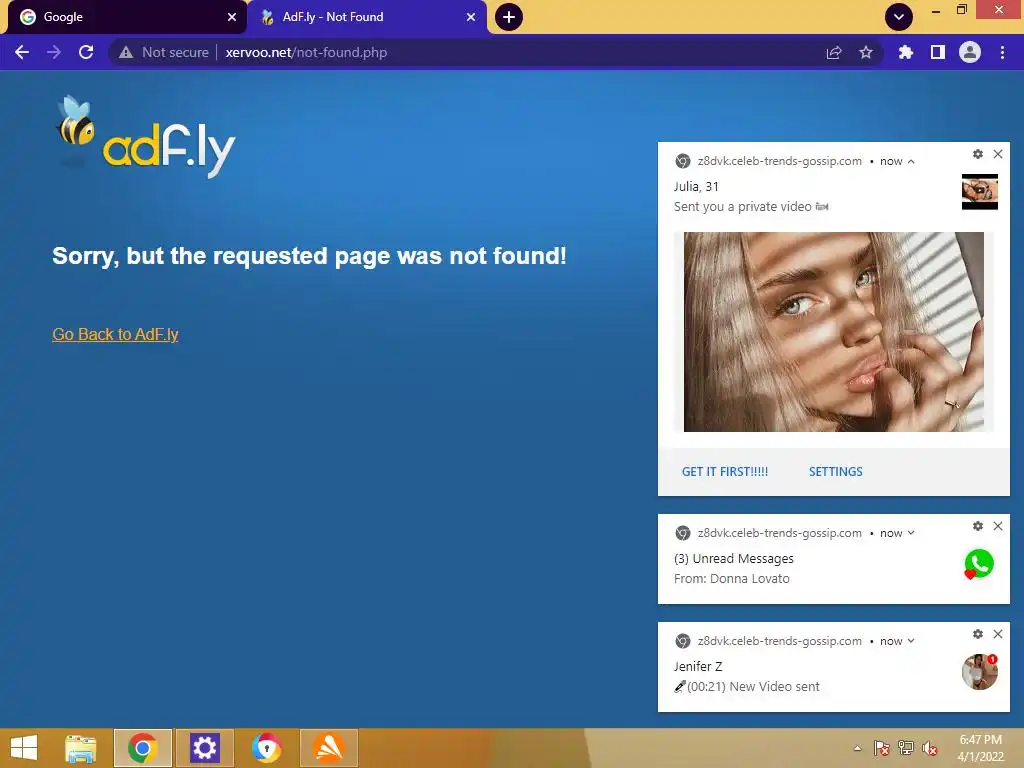Image resolution: width=1024 pixels, height=768 pixels.
Task: Dismiss the Jenifer Z notification
Action: click(998, 633)
